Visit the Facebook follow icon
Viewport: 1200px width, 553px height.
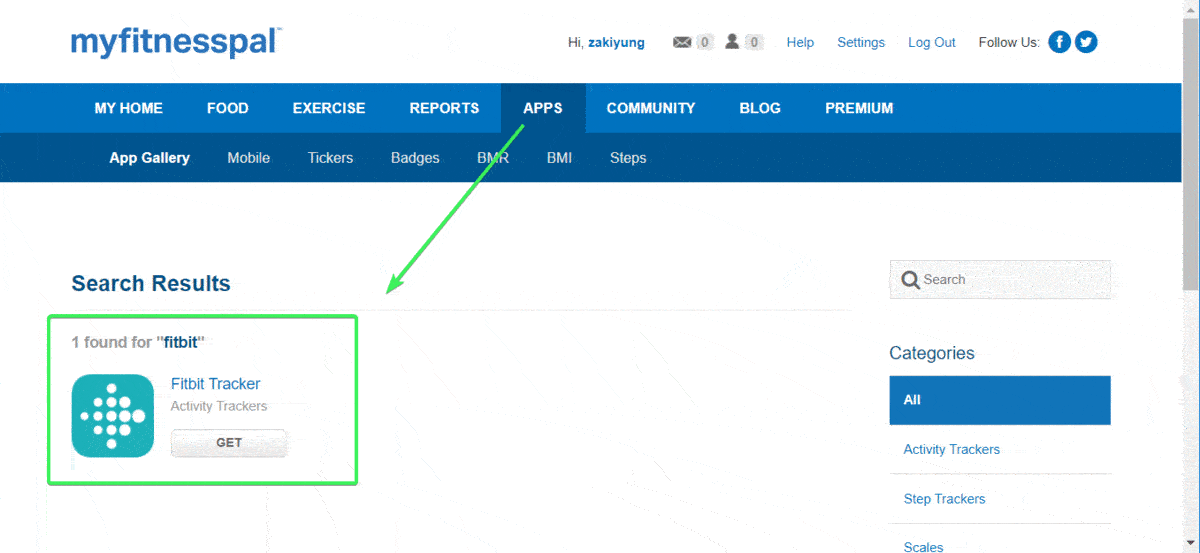(1059, 42)
